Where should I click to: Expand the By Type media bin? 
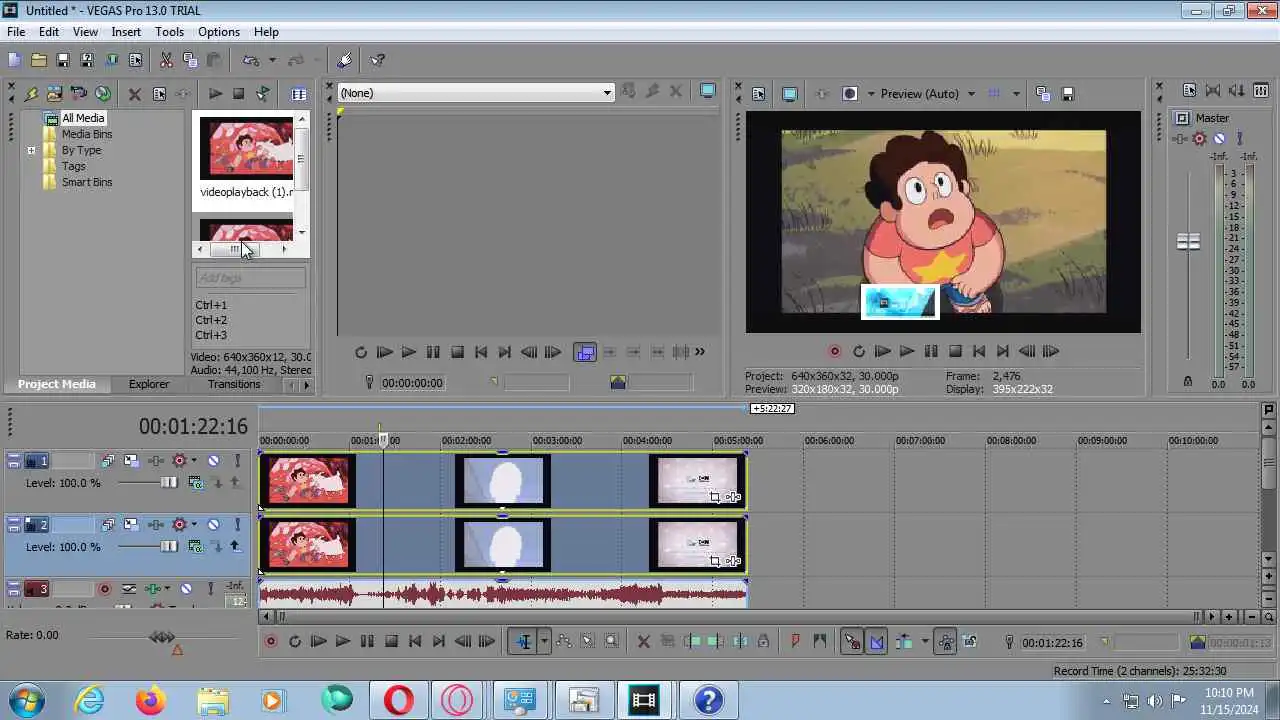point(31,151)
